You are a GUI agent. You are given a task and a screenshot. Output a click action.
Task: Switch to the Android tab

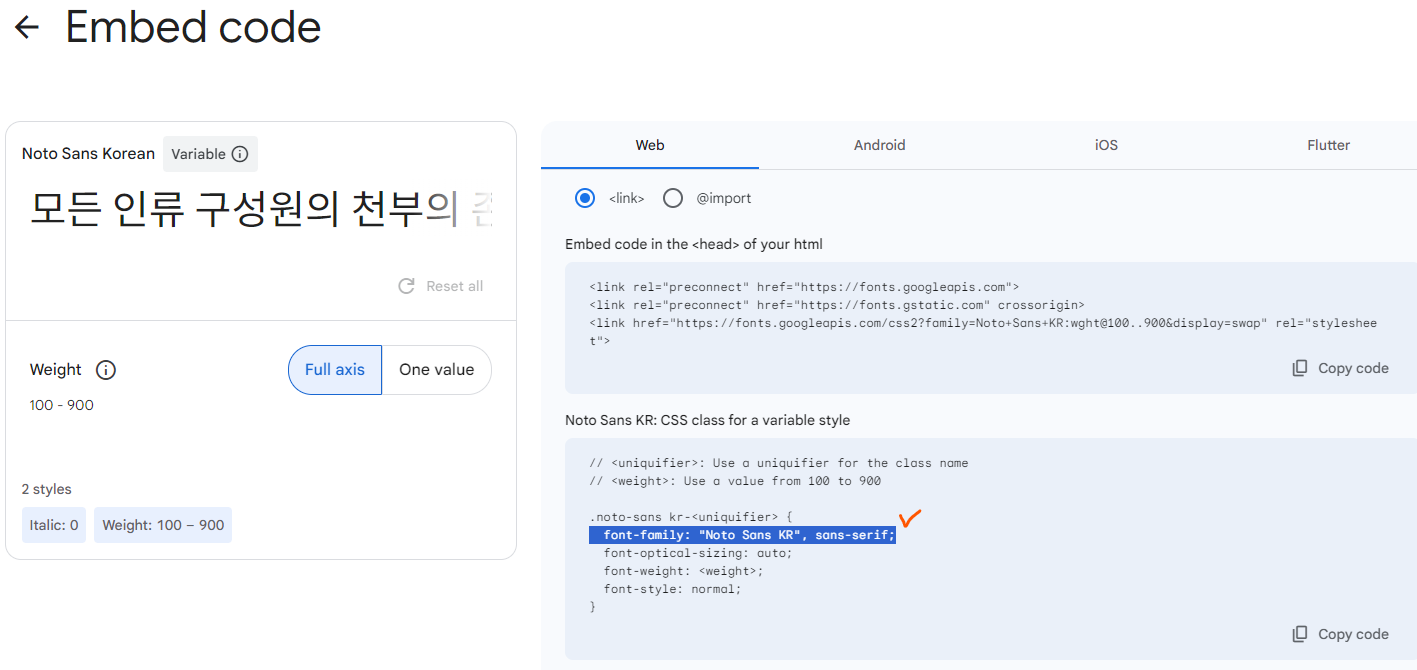pyautogui.click(x=880, y=145)
